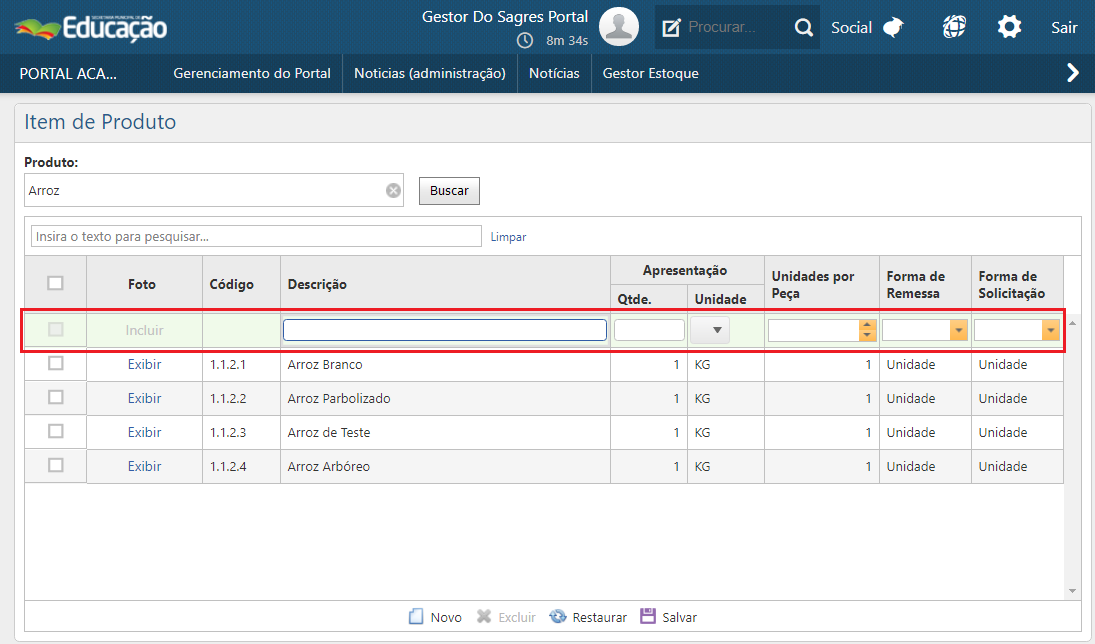This screenshot has width=1095, height=644.
Task: Check the box for Arroz Branco row
Action: coord(56,364)
